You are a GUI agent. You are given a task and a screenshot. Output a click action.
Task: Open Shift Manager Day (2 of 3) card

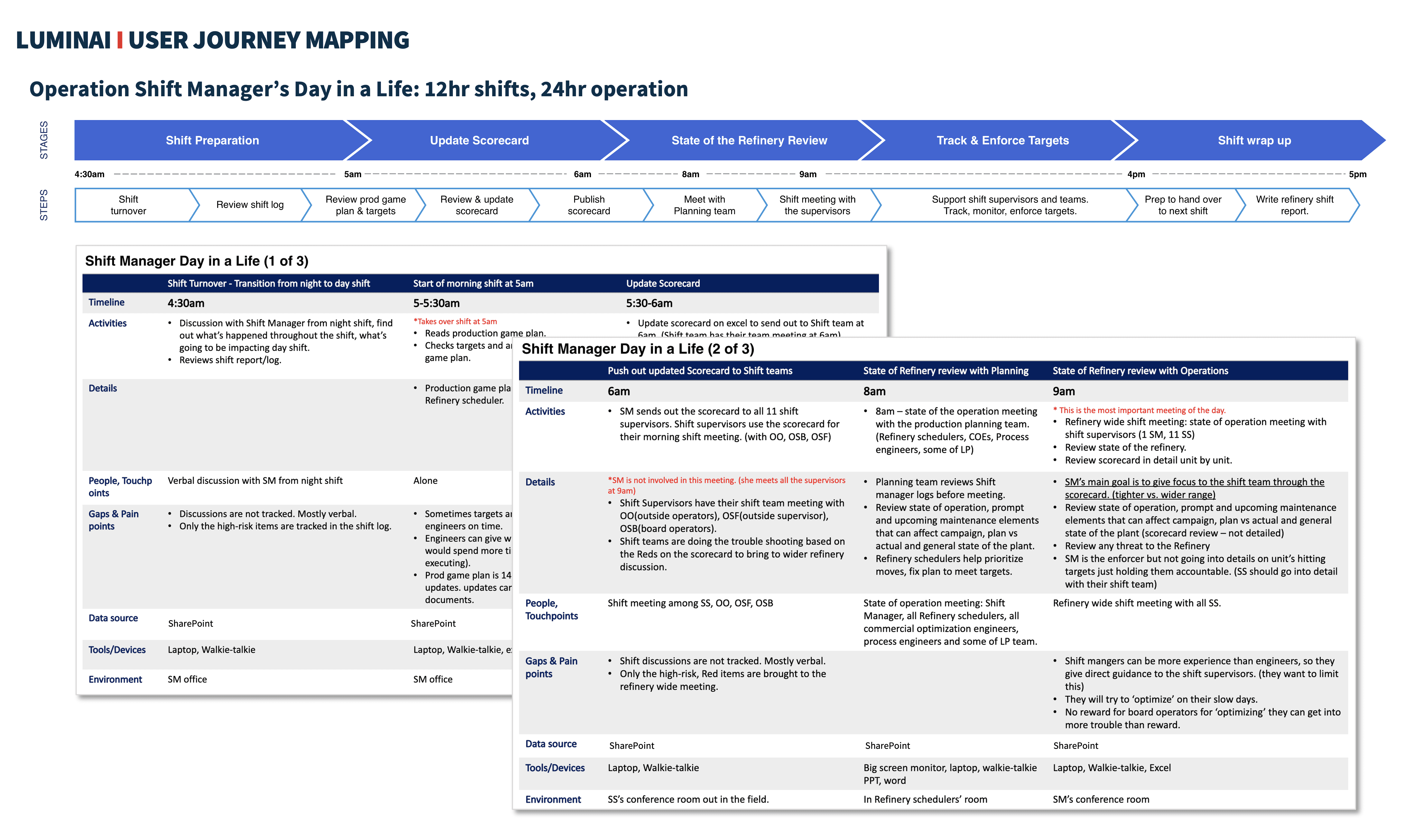[x=637, y=349]
